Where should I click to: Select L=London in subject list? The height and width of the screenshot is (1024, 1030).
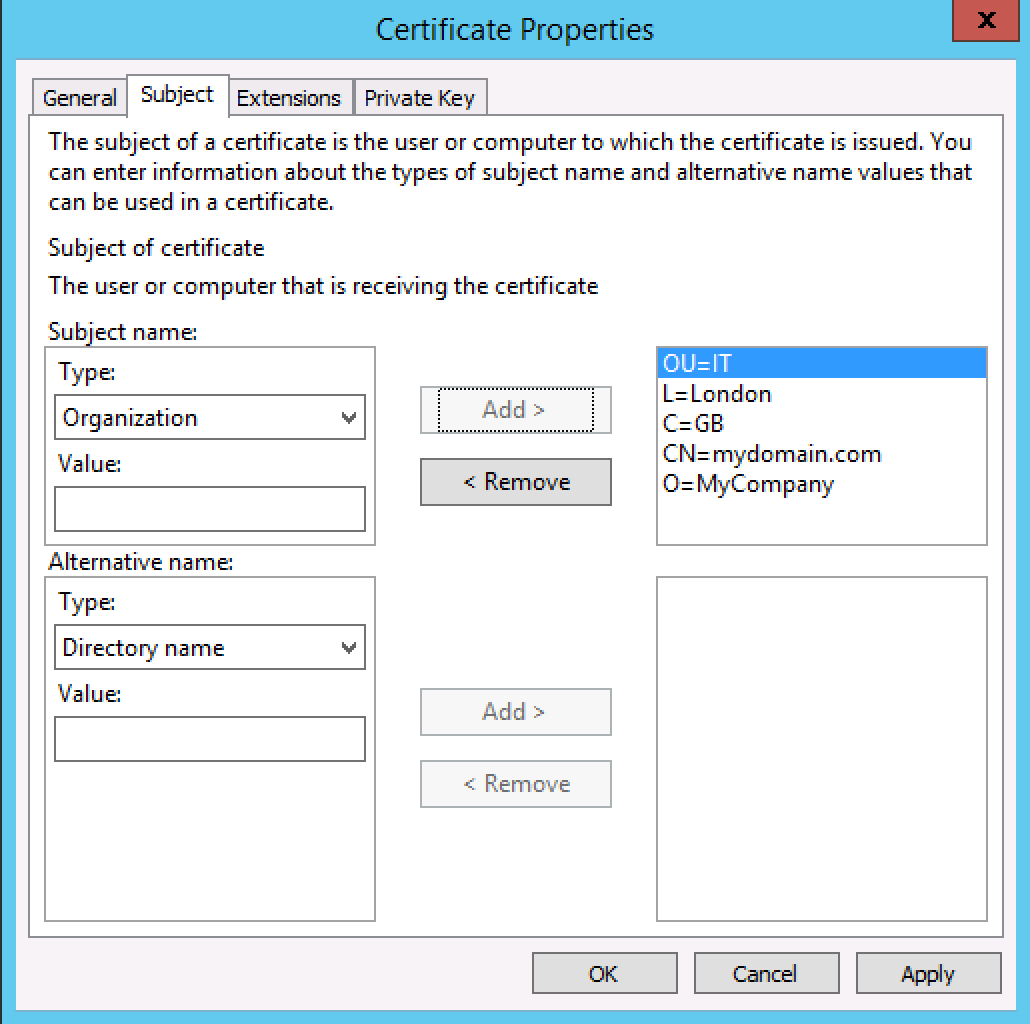tap(717, 394)
